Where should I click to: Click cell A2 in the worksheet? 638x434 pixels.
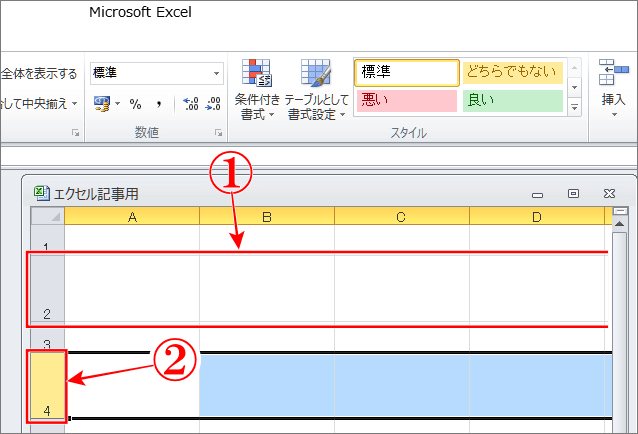click(x=132, y=288)
